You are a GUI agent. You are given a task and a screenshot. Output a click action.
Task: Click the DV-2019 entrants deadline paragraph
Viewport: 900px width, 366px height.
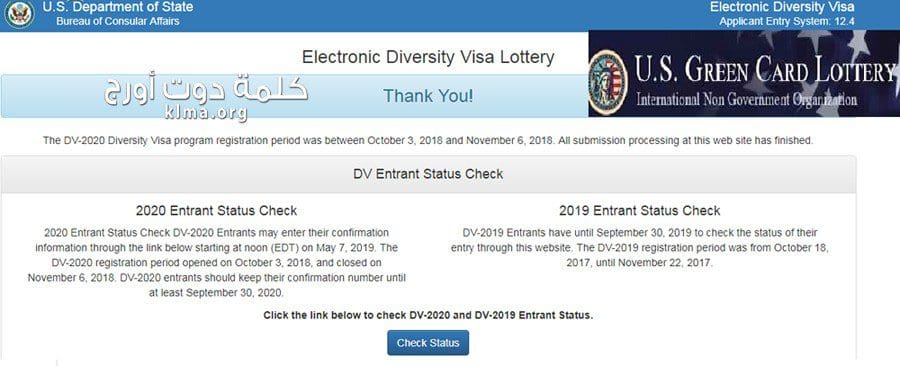click(640, 248)
